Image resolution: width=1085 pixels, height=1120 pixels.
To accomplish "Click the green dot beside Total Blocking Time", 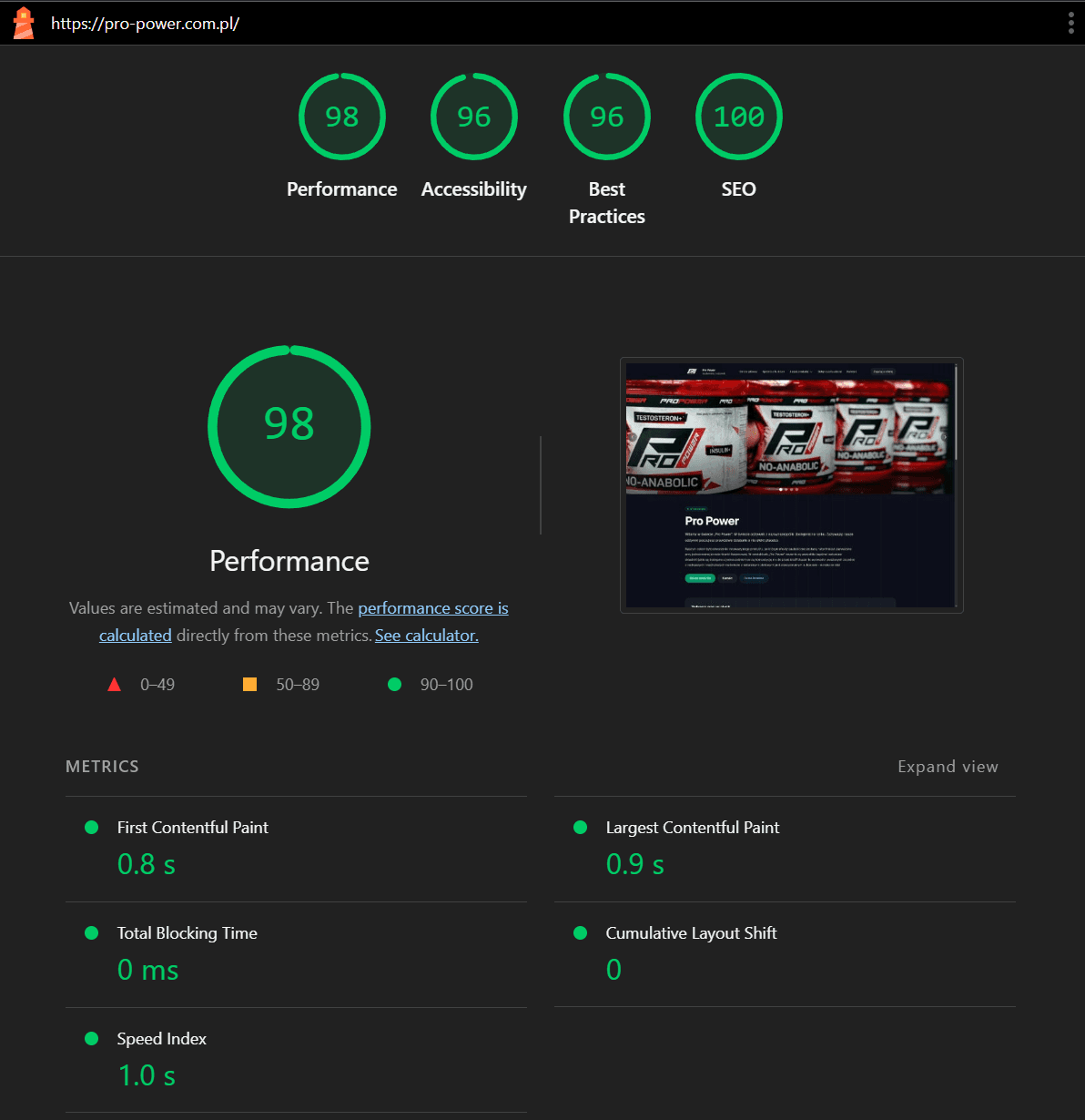I will pos(91,932).
